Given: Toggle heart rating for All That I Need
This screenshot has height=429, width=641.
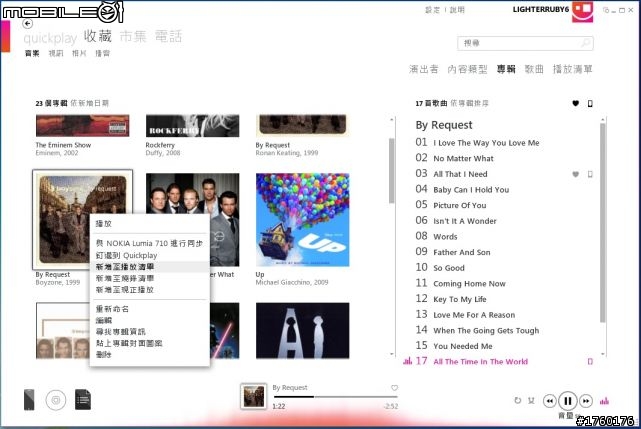Looking at the screenshot, I should click(576, 174).
